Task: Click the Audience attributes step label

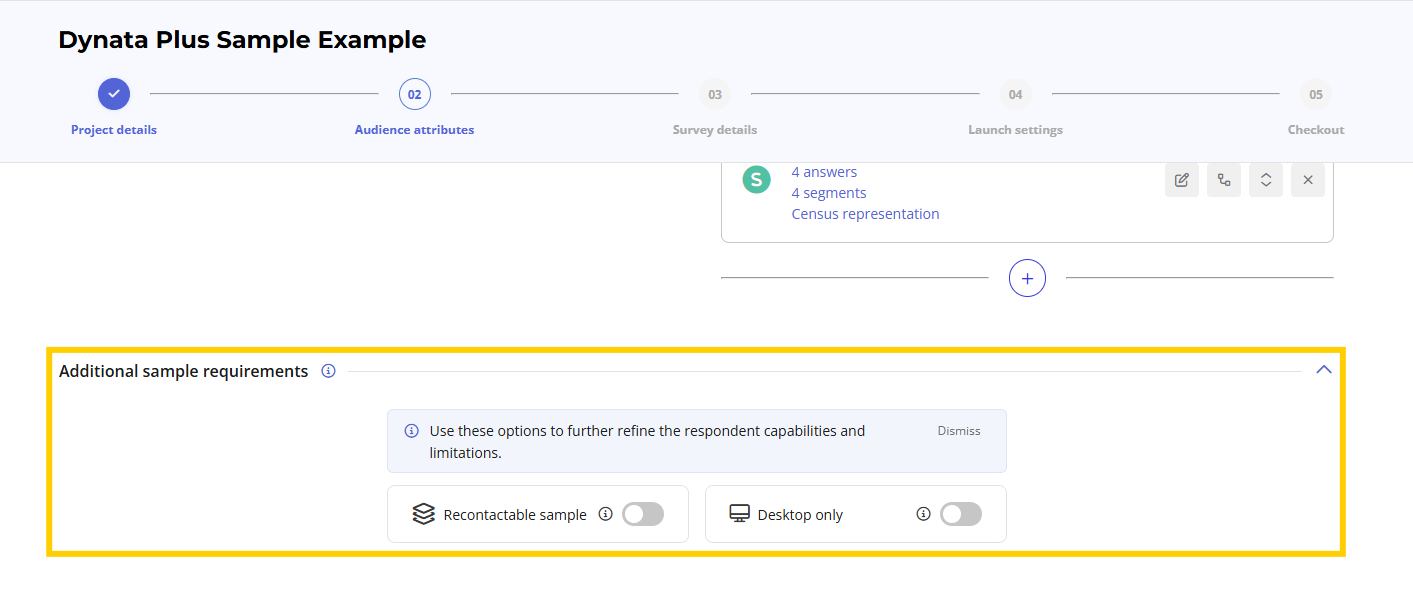Action: (x=415, y=130)
